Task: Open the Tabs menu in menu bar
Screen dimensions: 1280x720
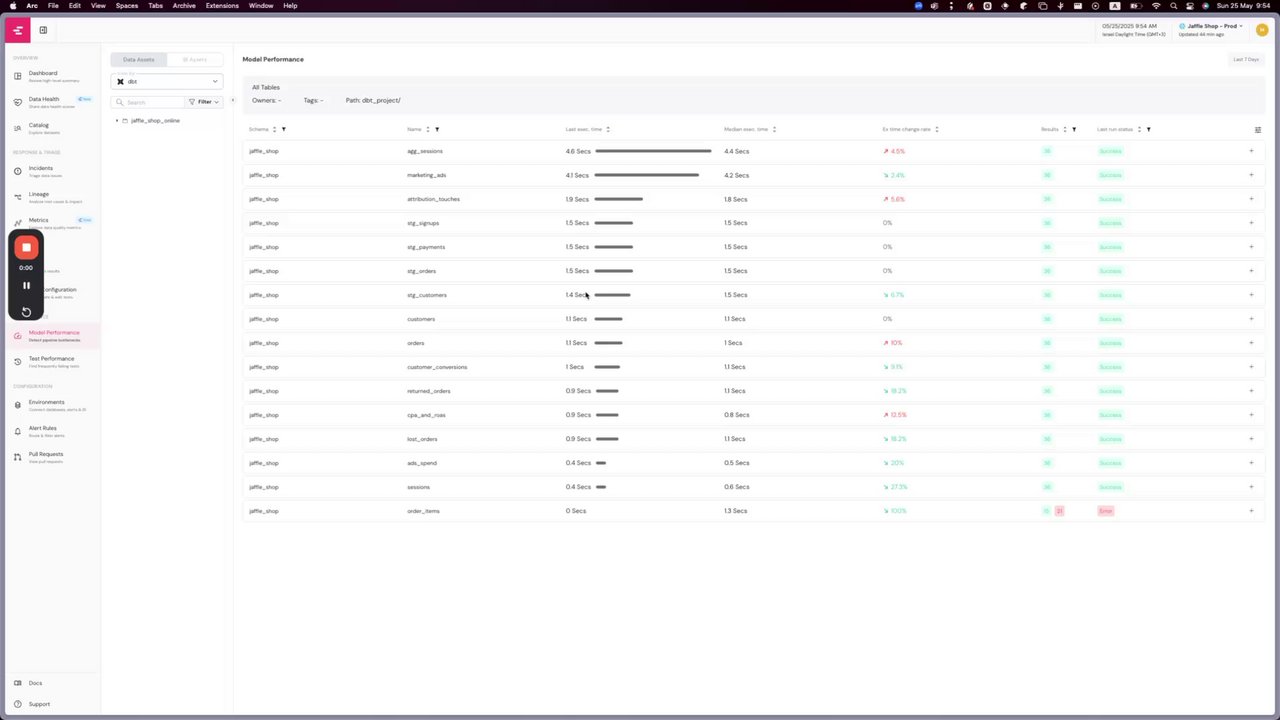Action: tap(155, 6)
